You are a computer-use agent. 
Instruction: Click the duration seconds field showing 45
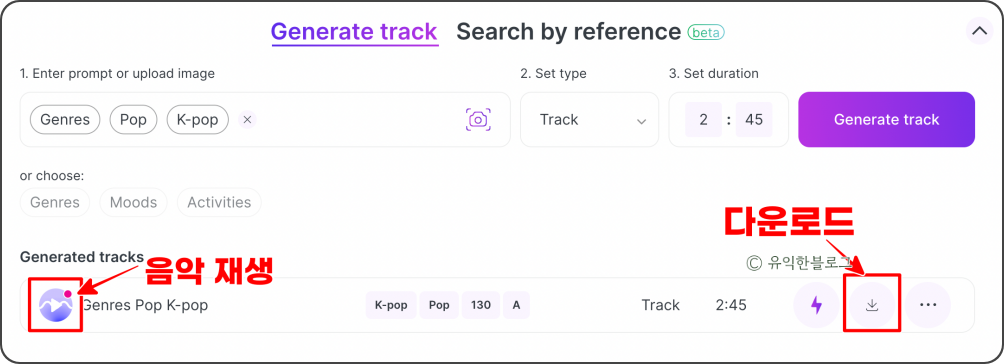(754, 120)
